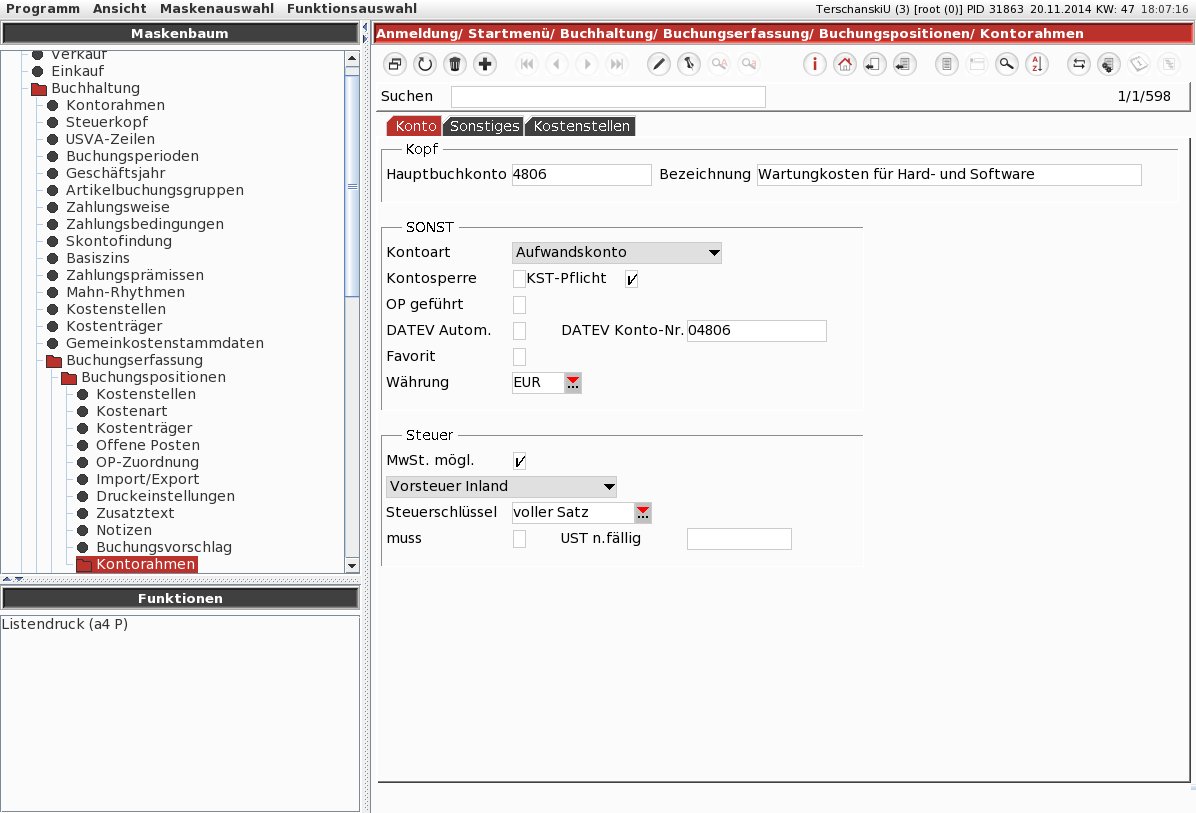
Task: Click the search with capital A icon
Action: click(719, 64)
